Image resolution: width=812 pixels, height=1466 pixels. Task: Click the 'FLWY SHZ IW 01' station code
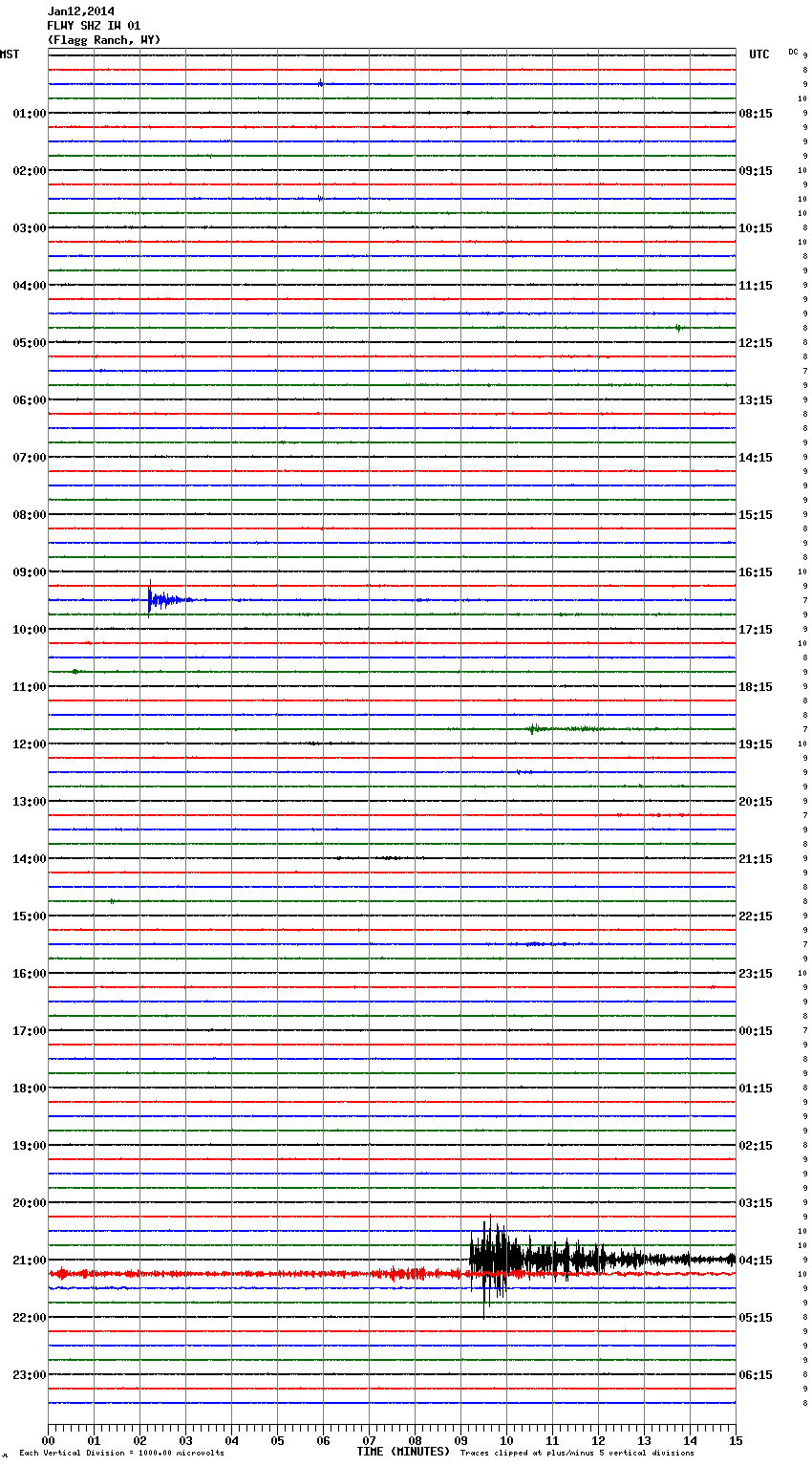point(94,26)
